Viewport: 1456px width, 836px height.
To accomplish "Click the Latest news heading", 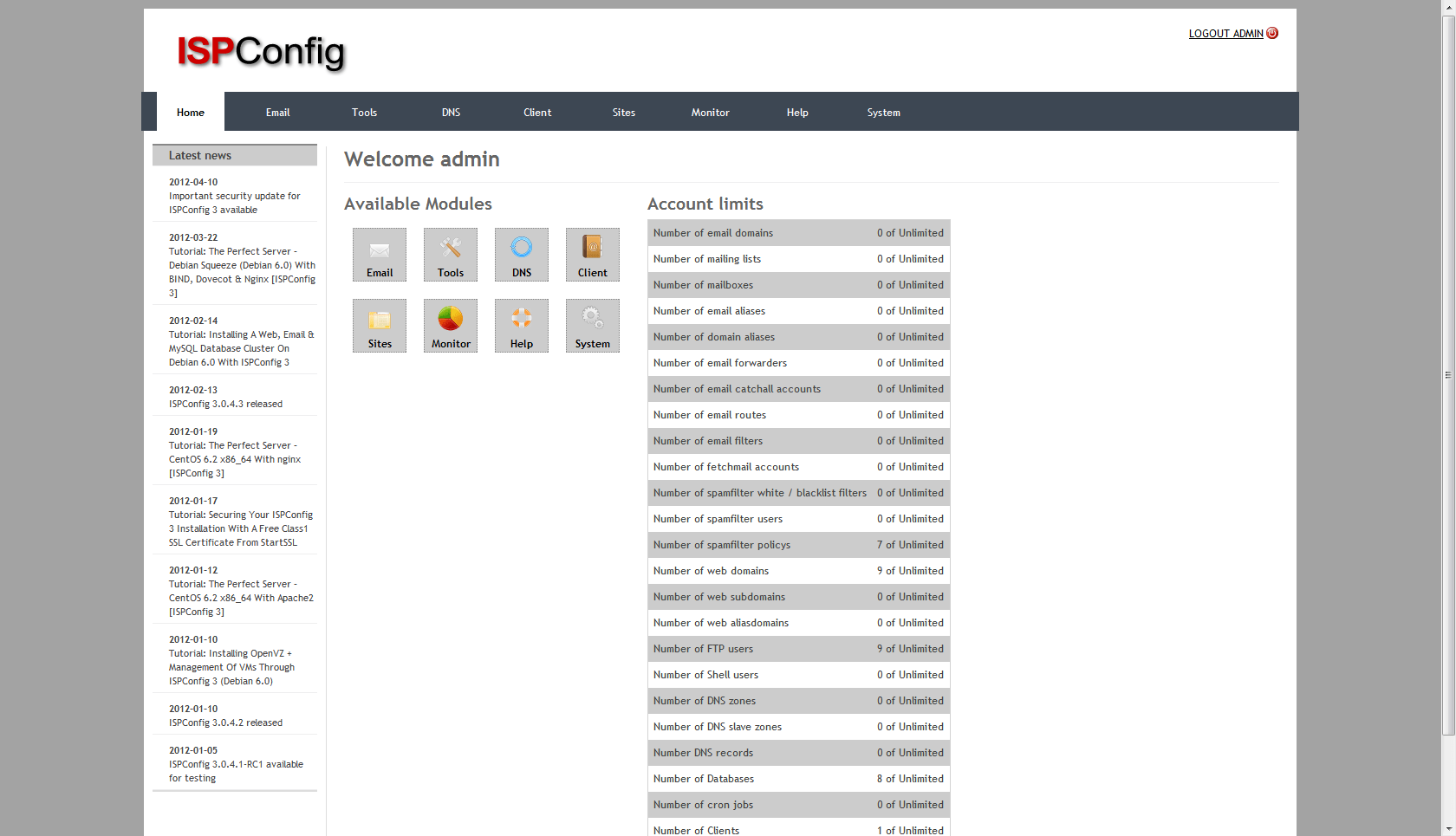I will pyautogui.click(x=200, y=156).
